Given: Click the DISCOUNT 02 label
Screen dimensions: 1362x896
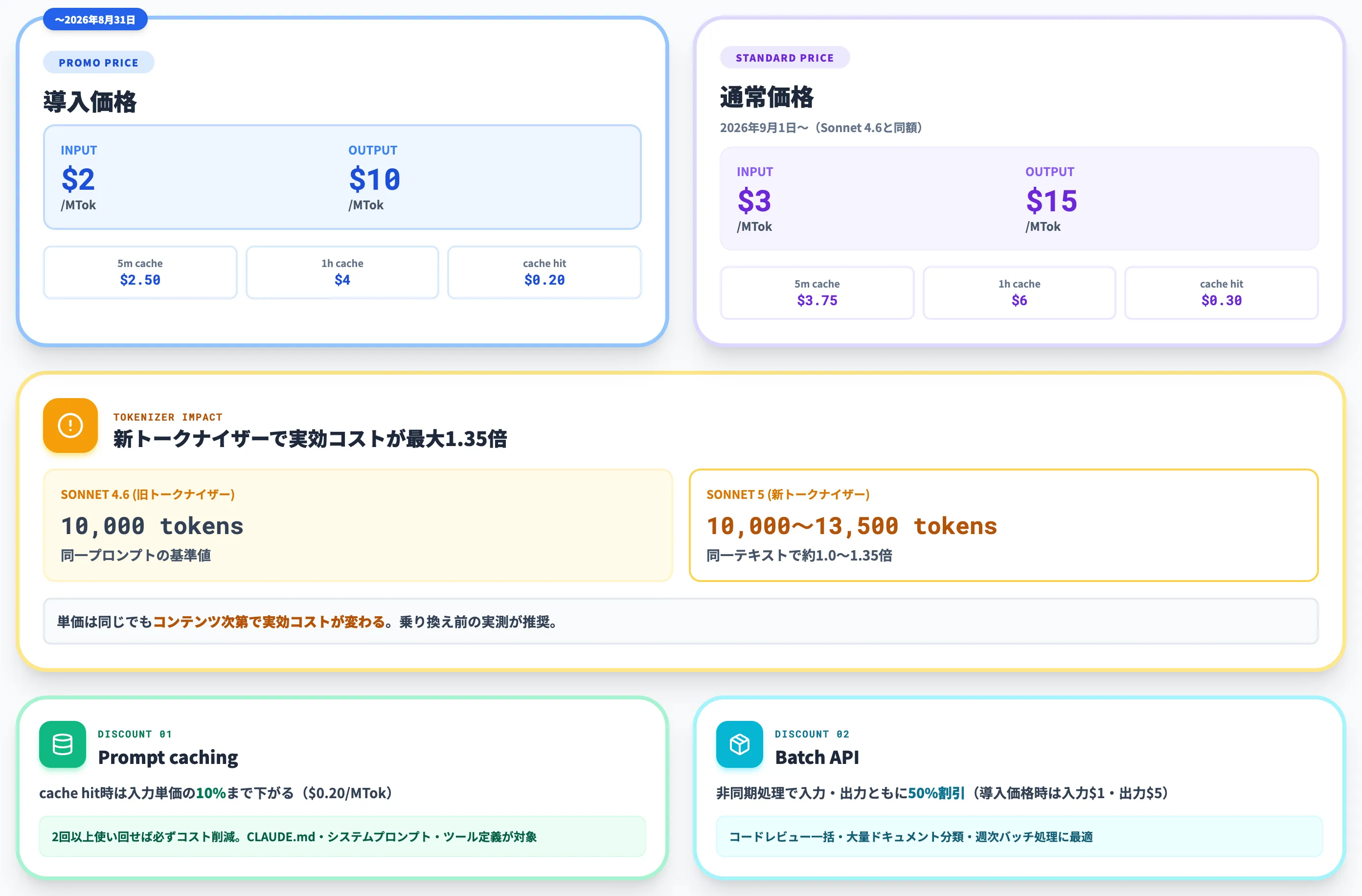Looking at the screenshot, I should [812, 734].
